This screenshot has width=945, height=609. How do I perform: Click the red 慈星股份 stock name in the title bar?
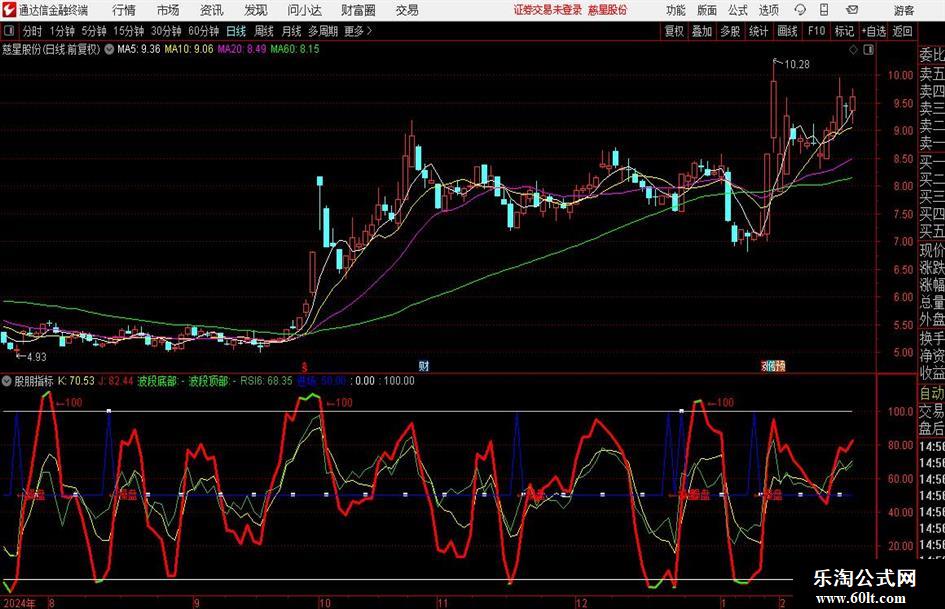pyautogui.click(x=608, y=10)
